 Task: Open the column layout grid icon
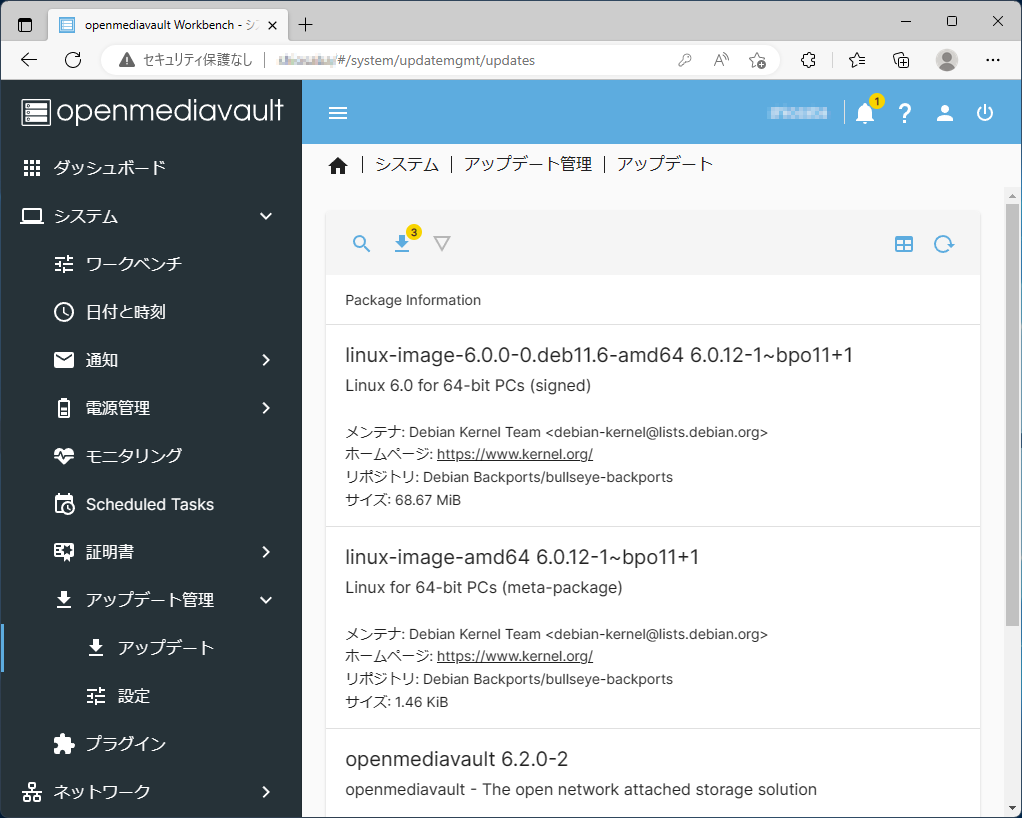pos(904,243)
